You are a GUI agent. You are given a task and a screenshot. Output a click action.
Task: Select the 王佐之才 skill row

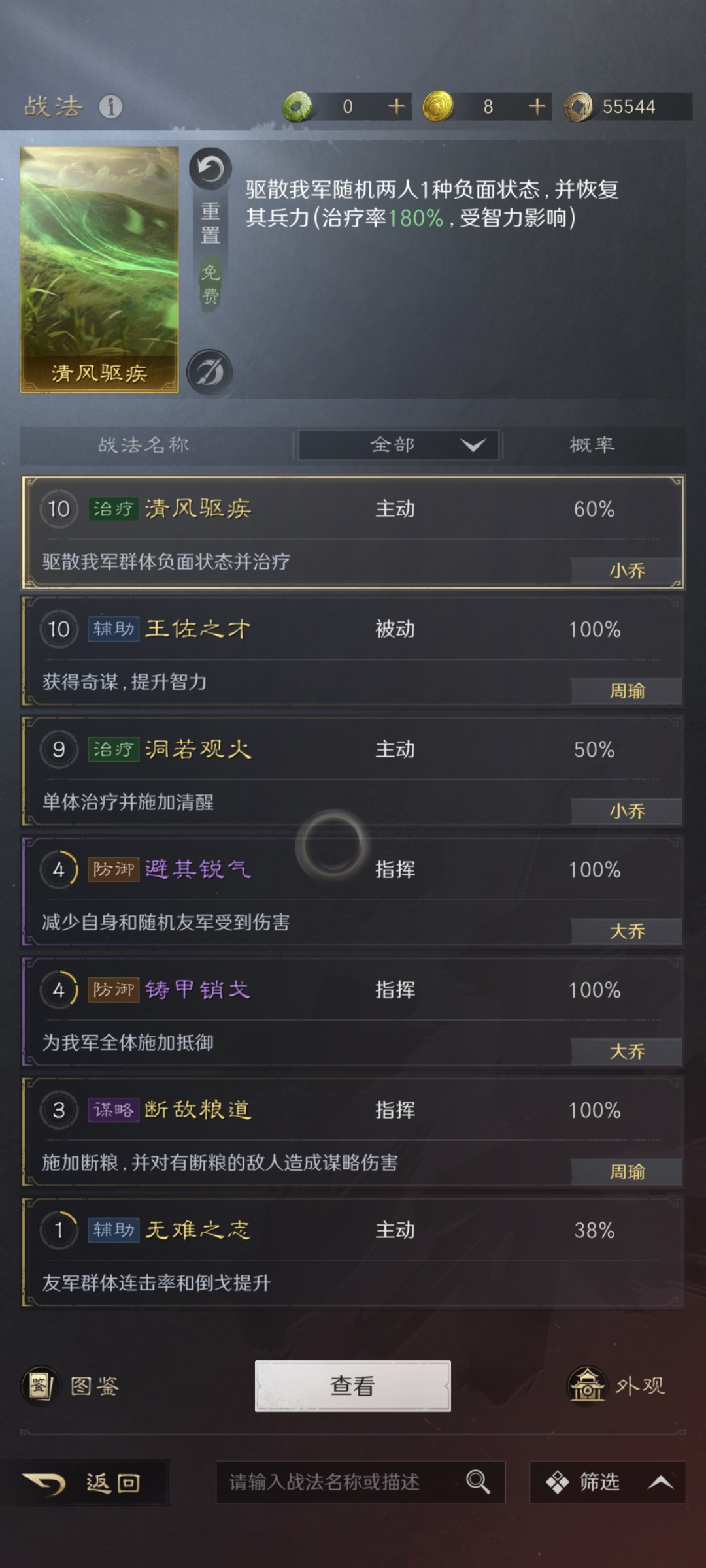[x=353, y=652]
